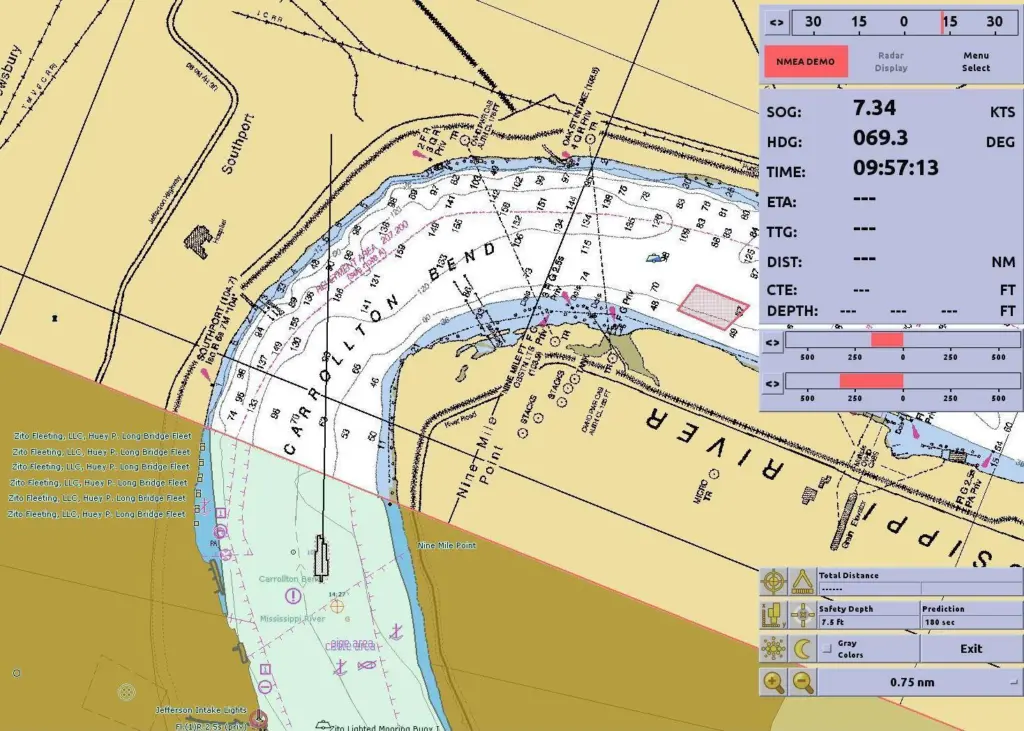Click the <> button of lower 500-scale bar
The height and width of the screenshot is (731, 1024).
(772, 383)
